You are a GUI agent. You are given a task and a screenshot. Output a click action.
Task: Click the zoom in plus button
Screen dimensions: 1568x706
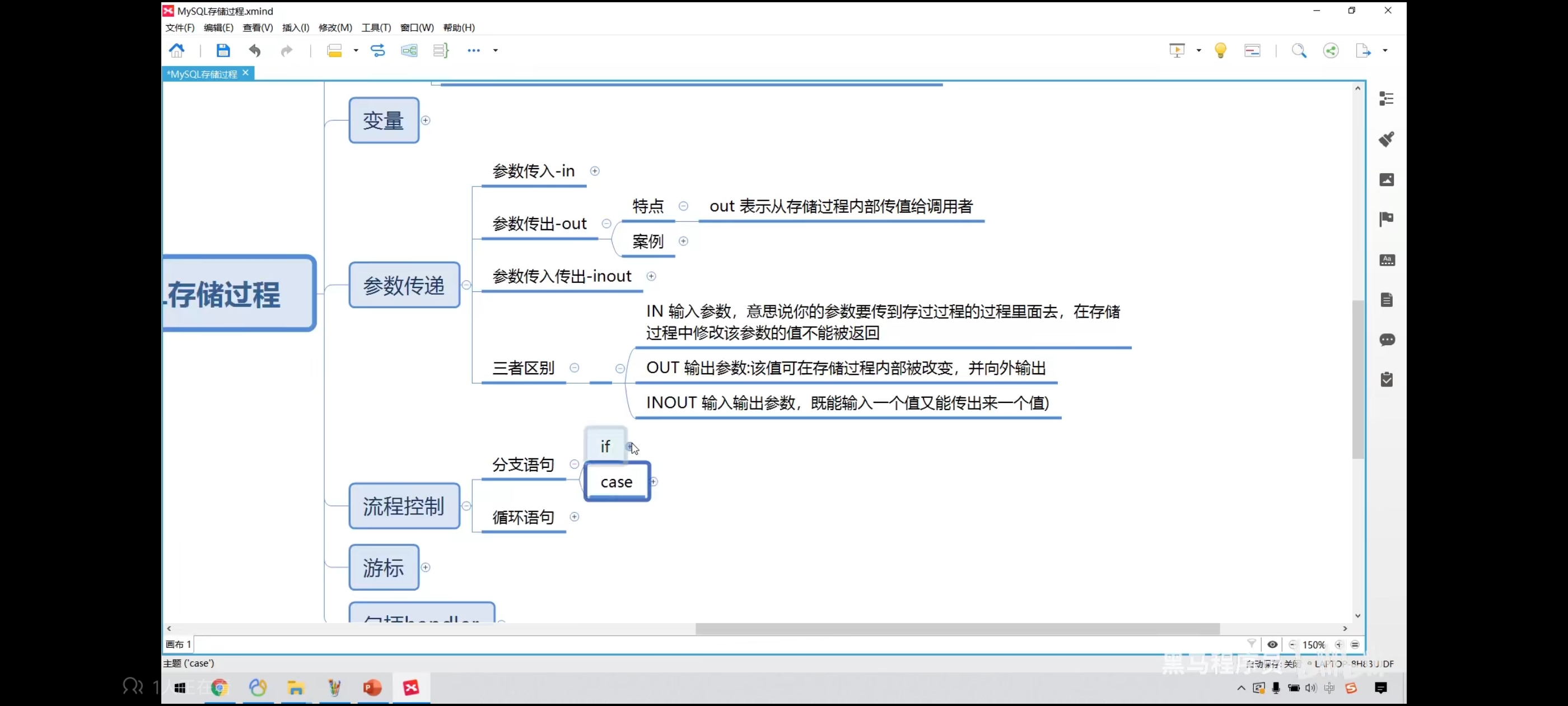1338,644
